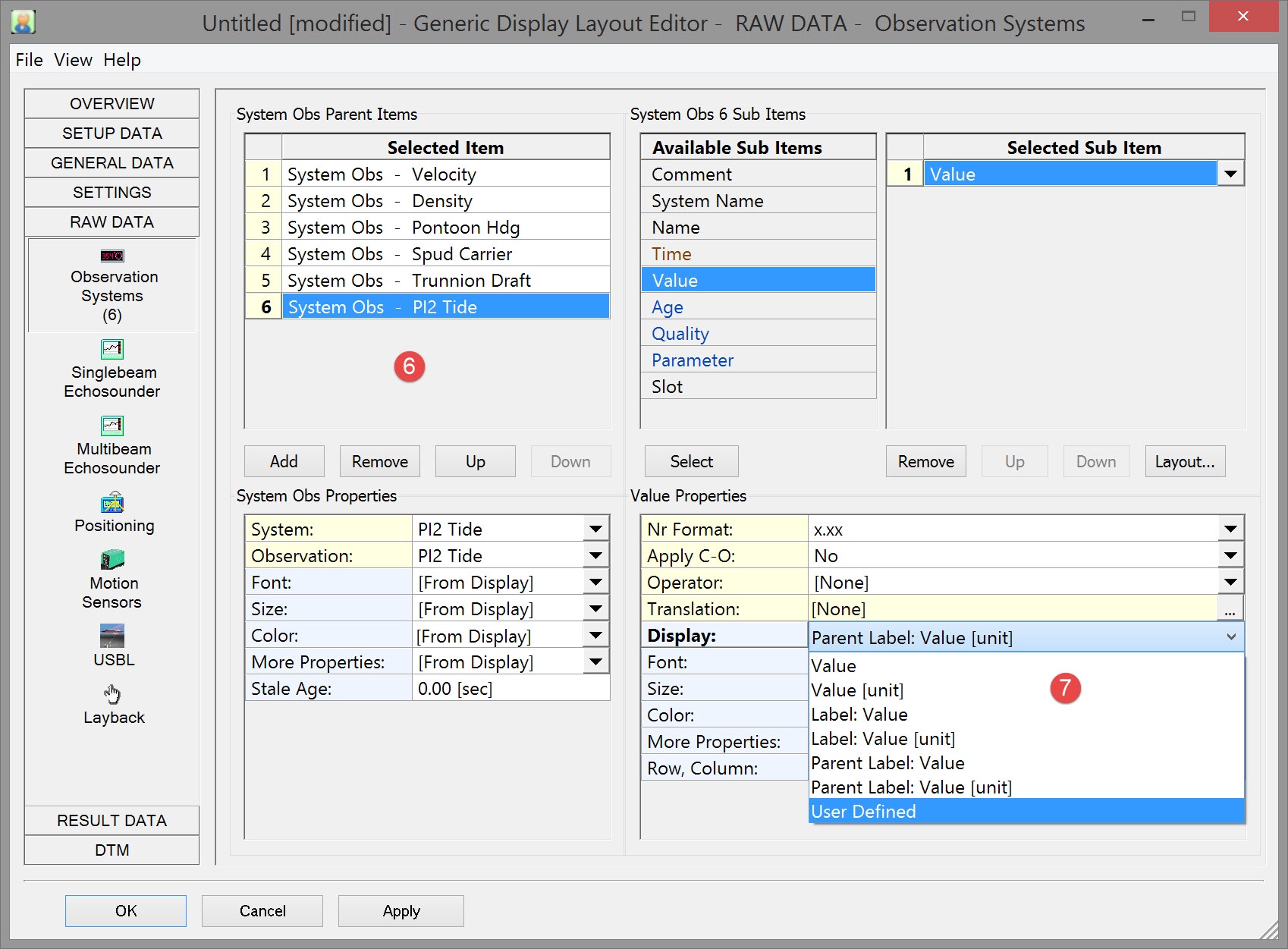The width and height of the screenshot is (1288, 949).
Task: Expand the Apply C-O dropdown
Action: coord(1230,555)
